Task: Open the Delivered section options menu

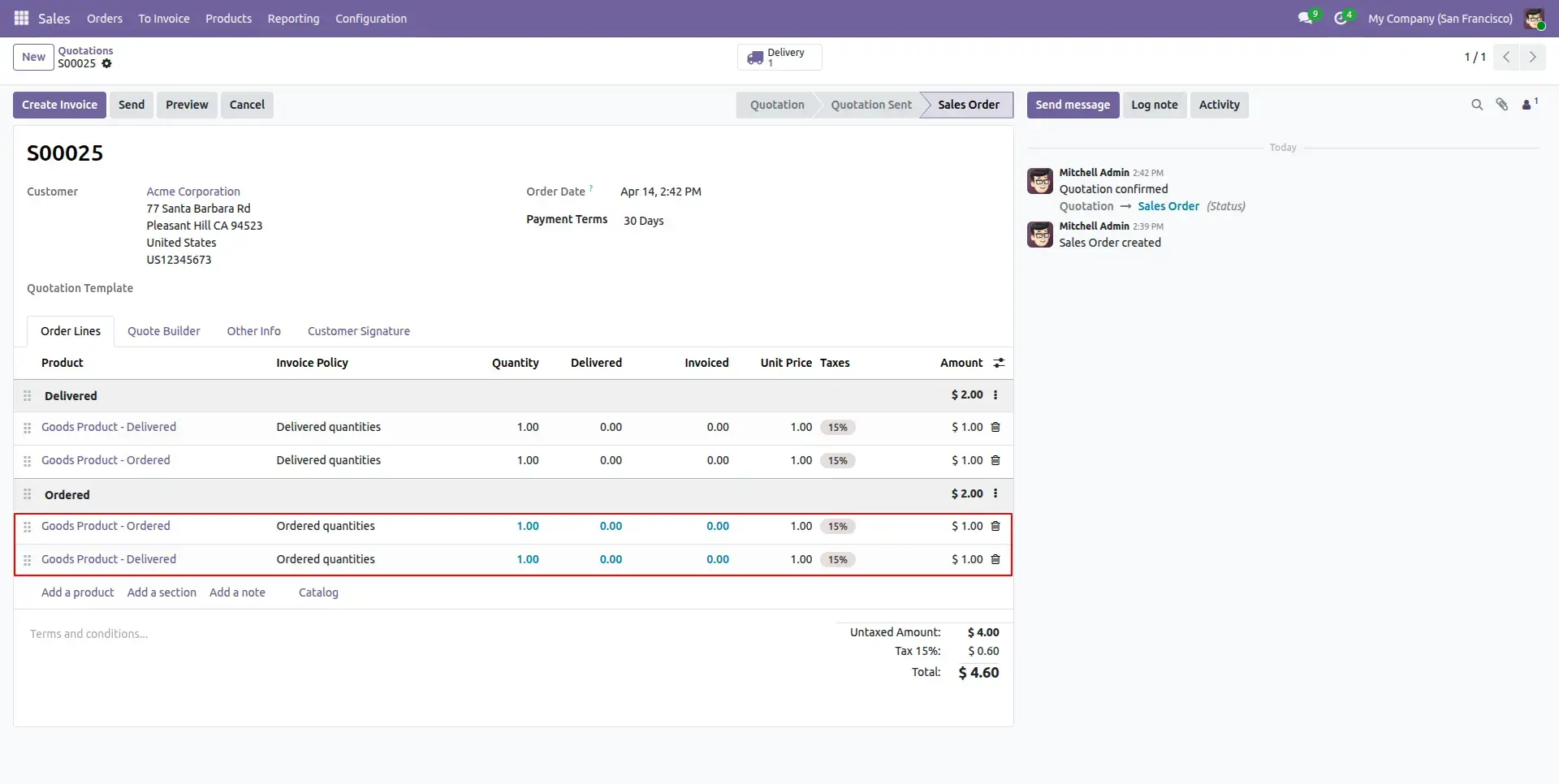Action: 995,395
